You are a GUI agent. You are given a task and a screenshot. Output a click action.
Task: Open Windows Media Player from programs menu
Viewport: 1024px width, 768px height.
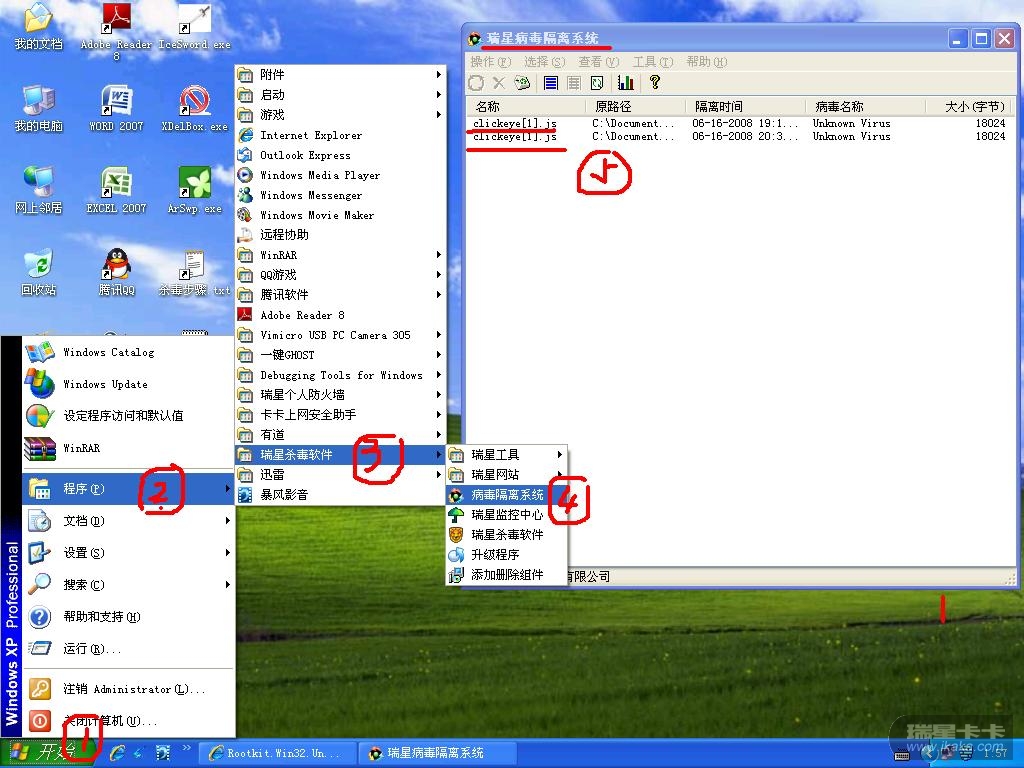tap(340, 175)
